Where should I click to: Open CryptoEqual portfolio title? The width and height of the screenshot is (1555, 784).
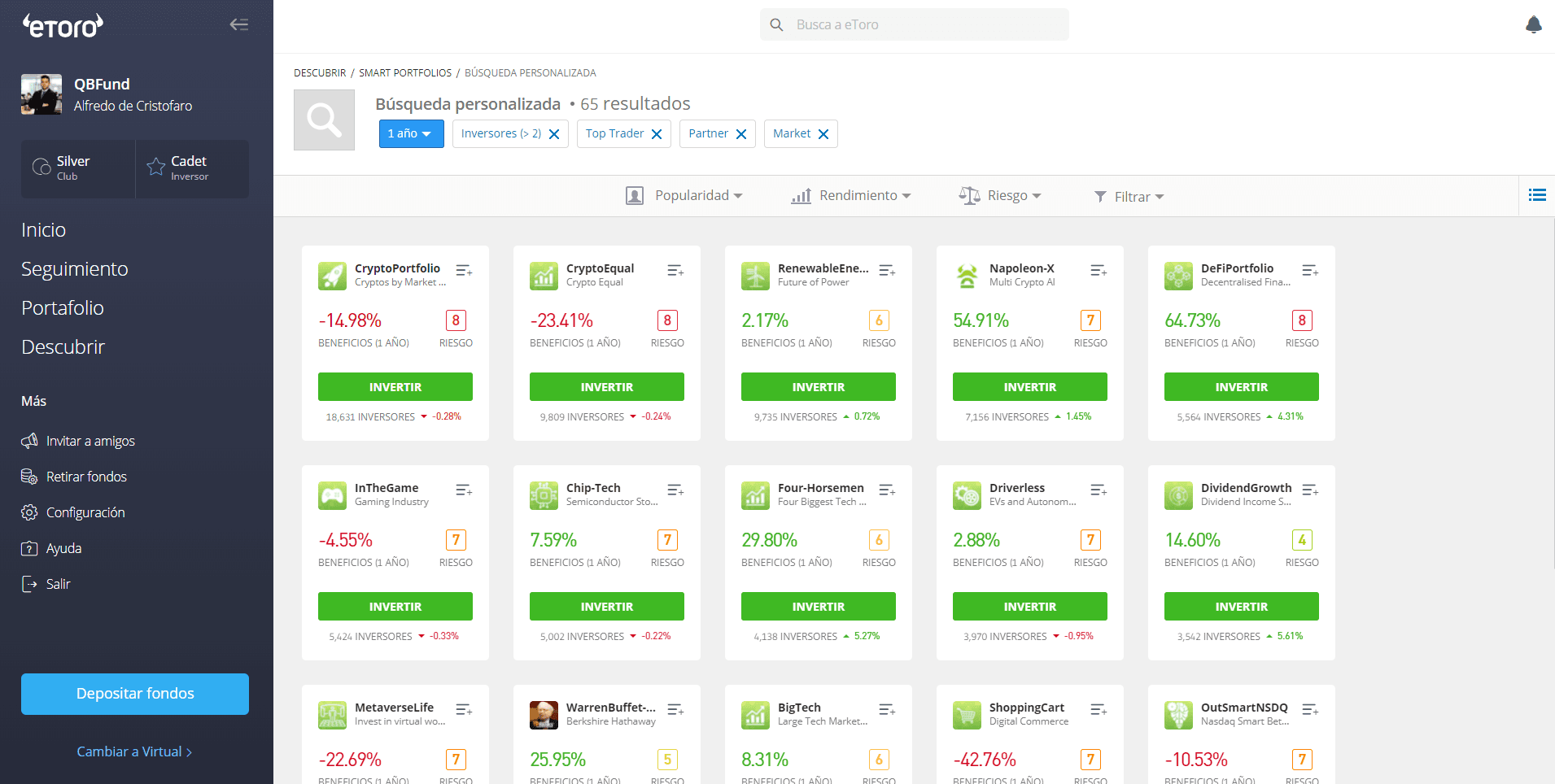pyautogui.click(x=601, y=268)
